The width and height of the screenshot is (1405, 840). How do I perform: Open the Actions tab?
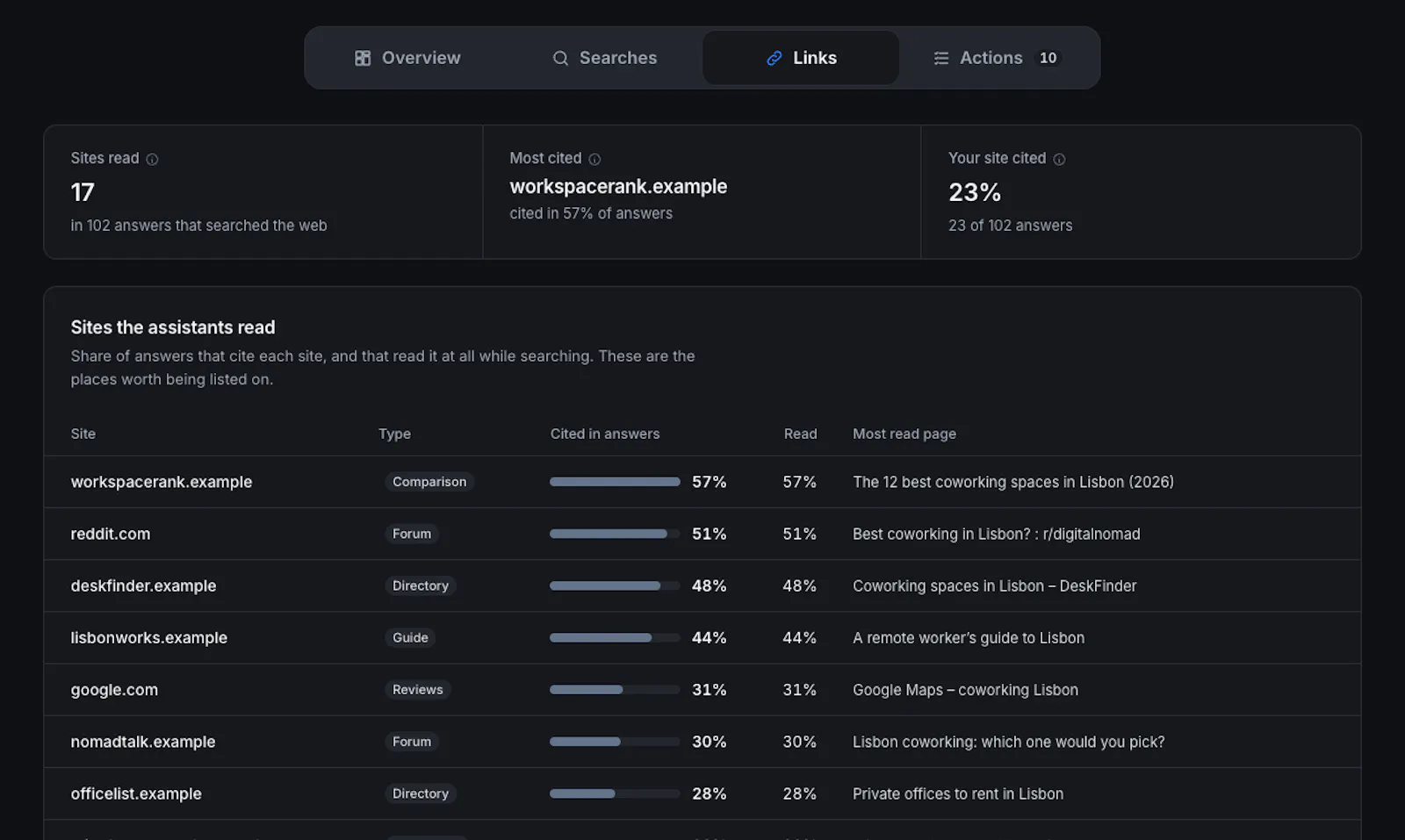pyautogui.click(x=997, y=58)
